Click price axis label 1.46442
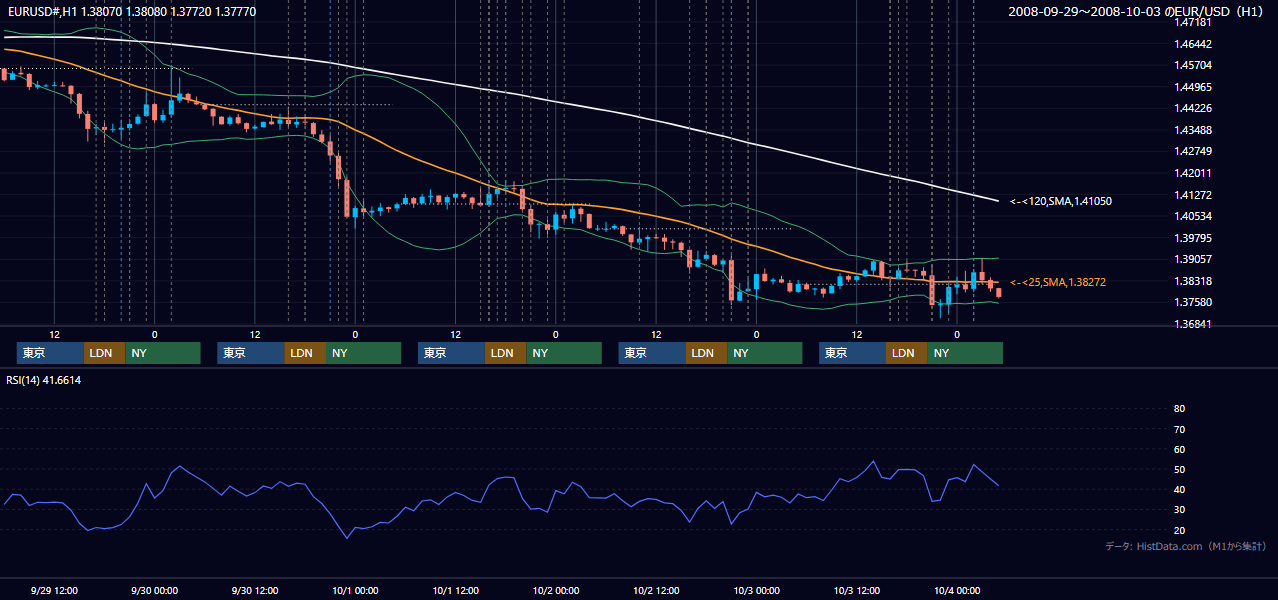Image resolution: width=1278 pixels, height=600 pixels. point(1193,44)
